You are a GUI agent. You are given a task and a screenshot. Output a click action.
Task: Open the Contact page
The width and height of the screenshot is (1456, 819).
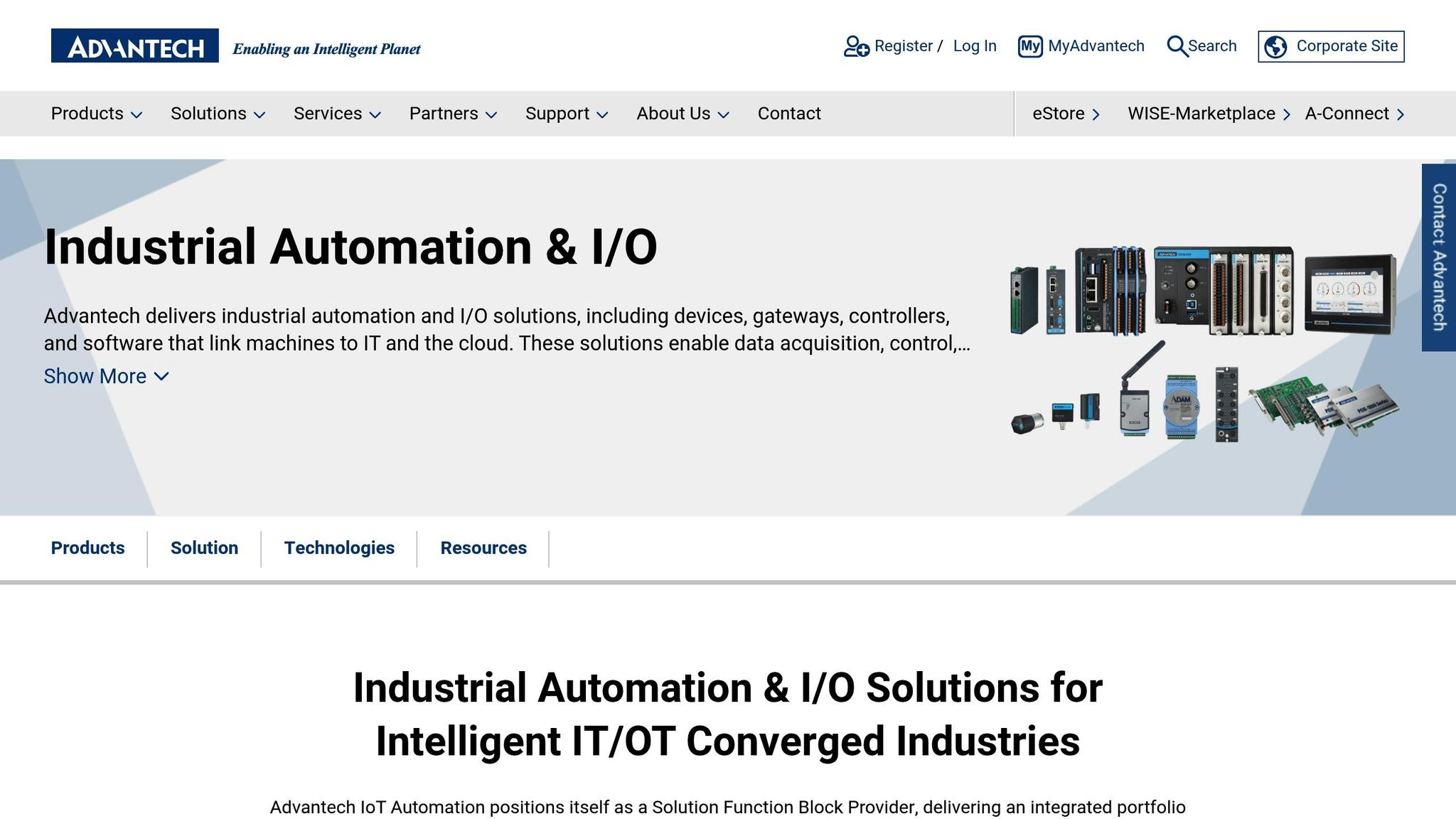789,114
